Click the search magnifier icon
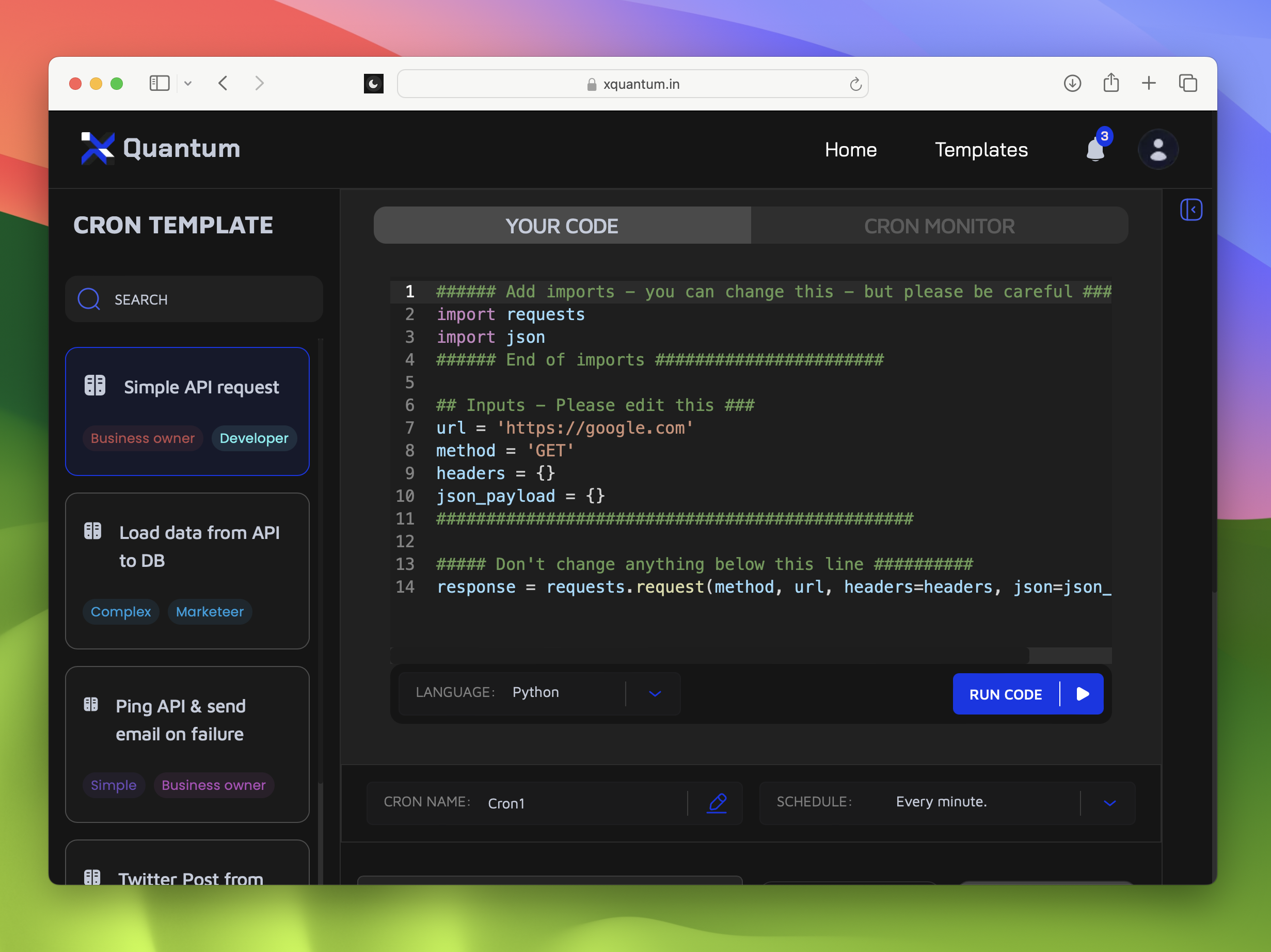 (89, 299)
